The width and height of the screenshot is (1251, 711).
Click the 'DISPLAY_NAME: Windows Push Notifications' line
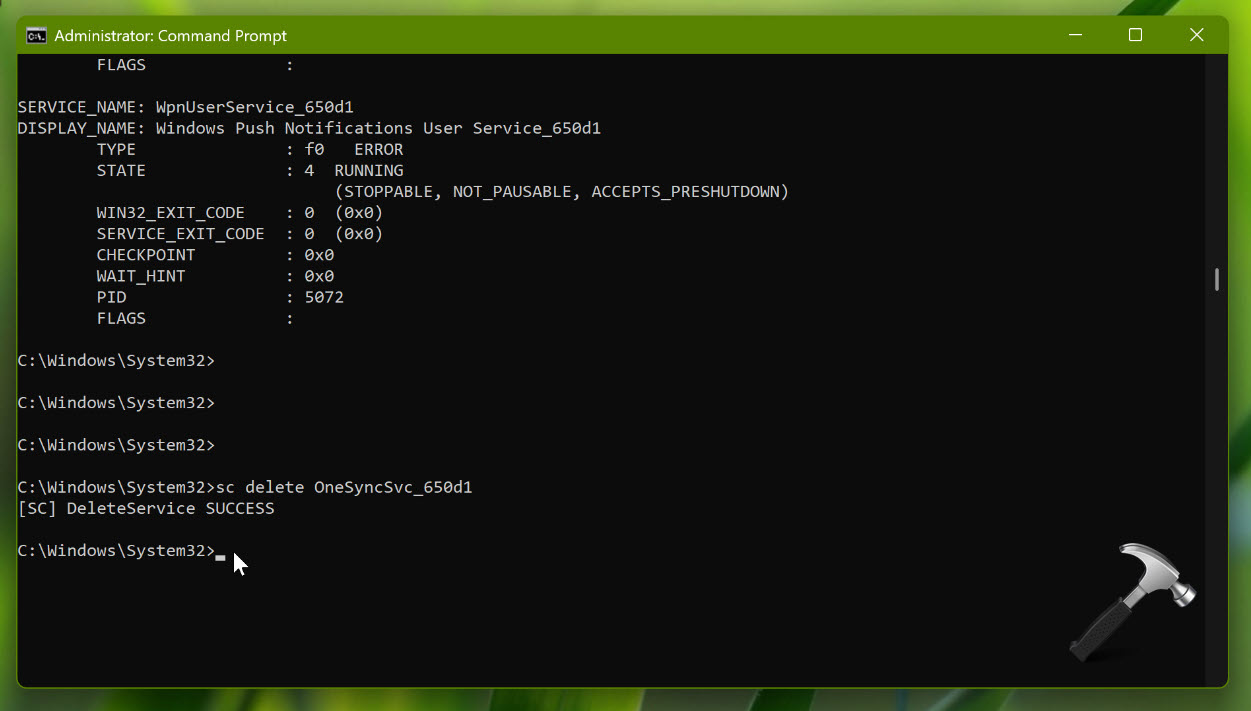pyautogui.click(x=309, y=128)
